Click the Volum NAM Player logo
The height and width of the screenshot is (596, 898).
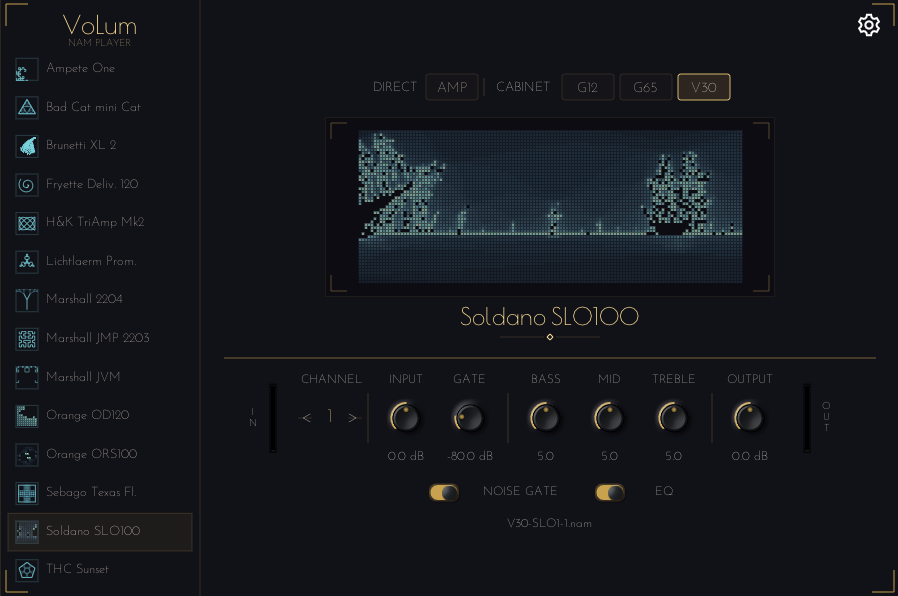point(100,30)
